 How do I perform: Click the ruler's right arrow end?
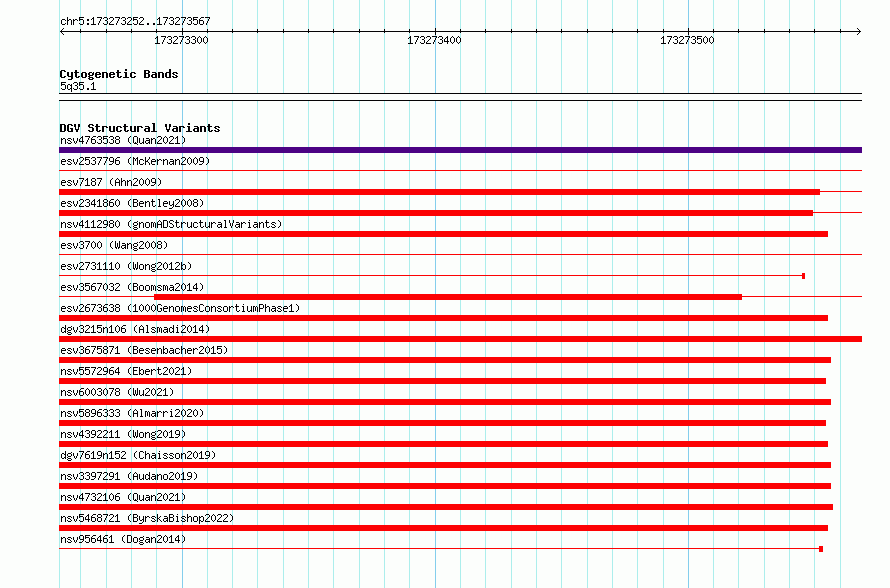point(859,32)
